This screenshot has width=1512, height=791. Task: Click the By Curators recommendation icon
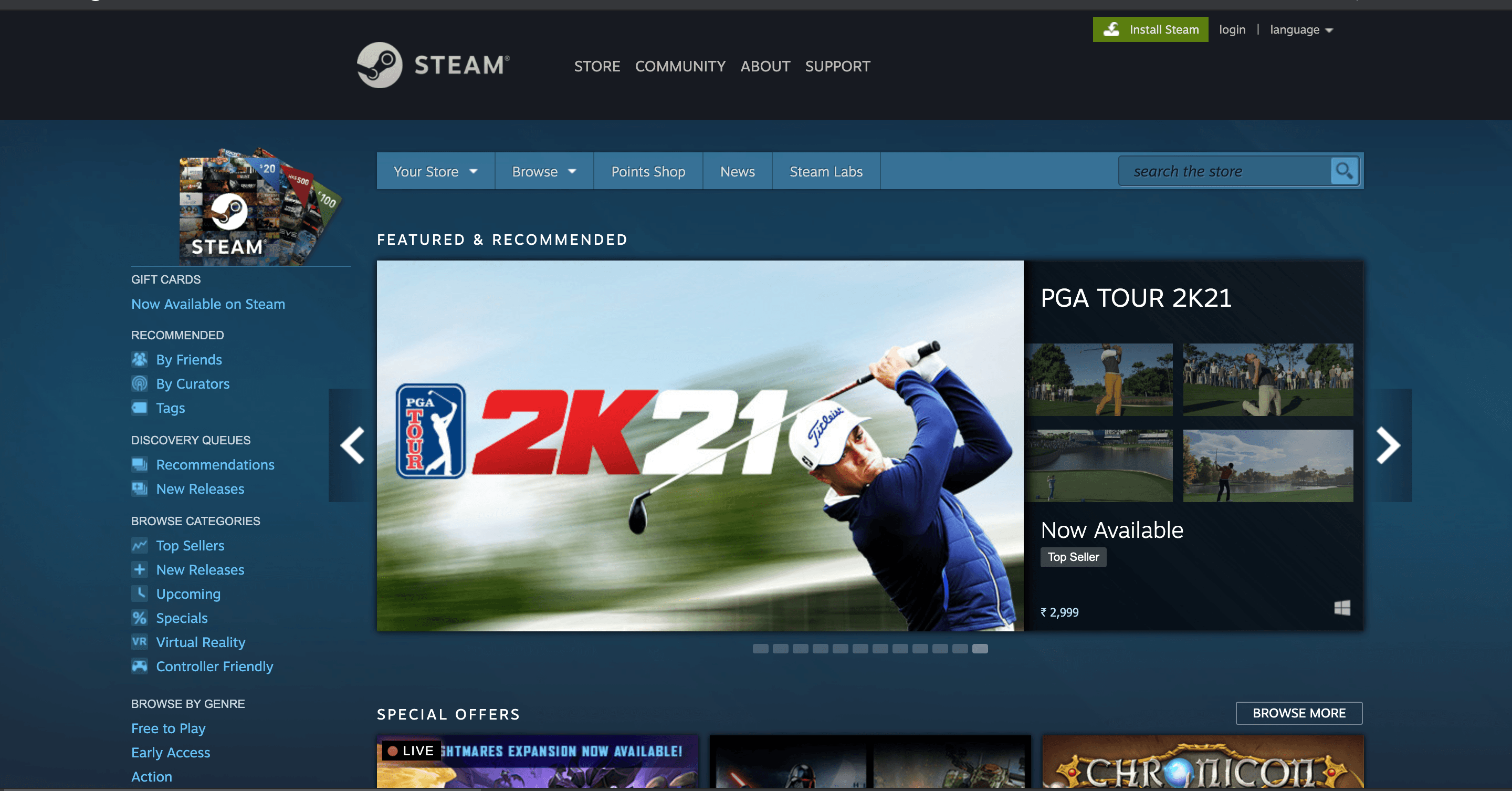(x=139, y=383)
